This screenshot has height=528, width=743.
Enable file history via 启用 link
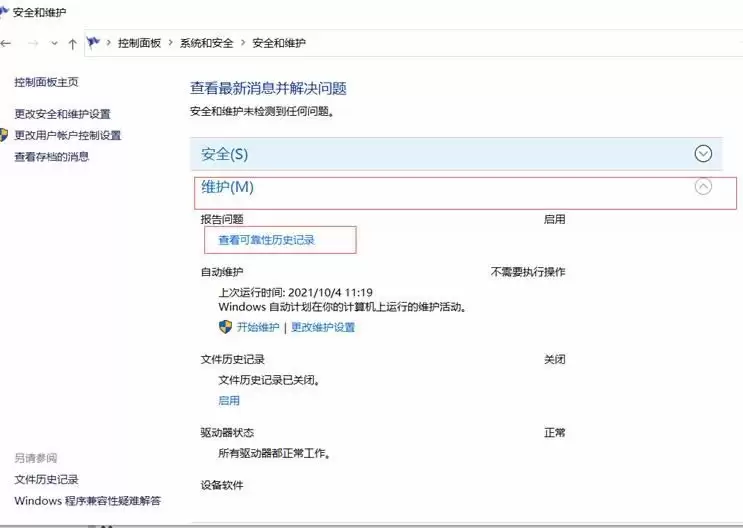[229, 400]
